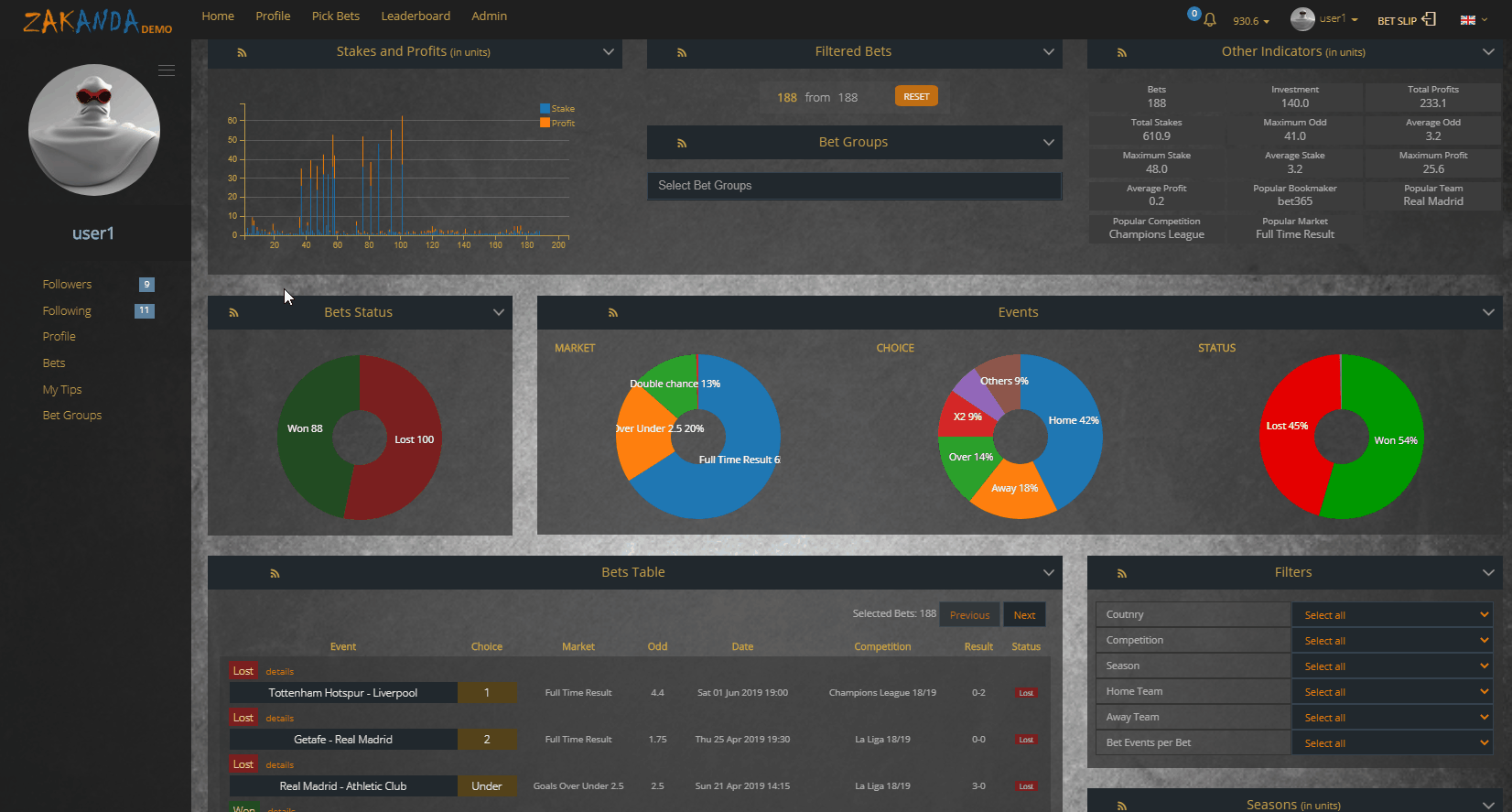Click the Over Under 2.5 20% market slice
This screenshot has height=812, width=1512.
coord(648,434)
